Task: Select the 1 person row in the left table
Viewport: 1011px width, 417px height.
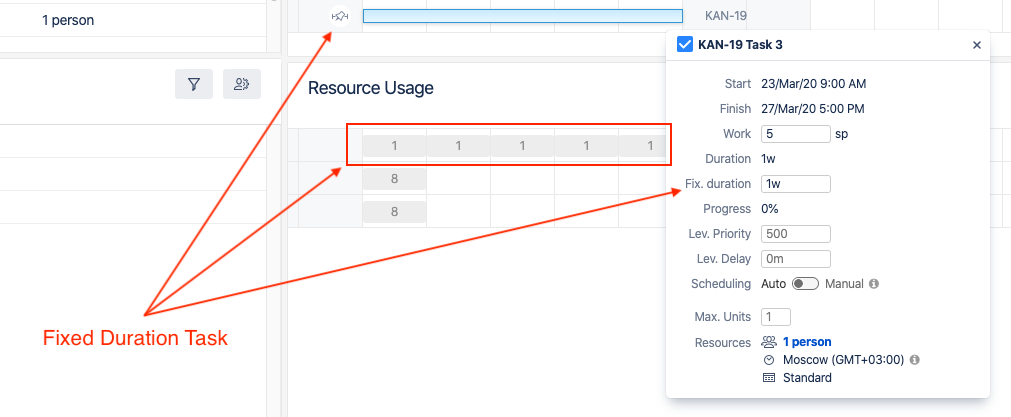Action: [x=68, y=20]
